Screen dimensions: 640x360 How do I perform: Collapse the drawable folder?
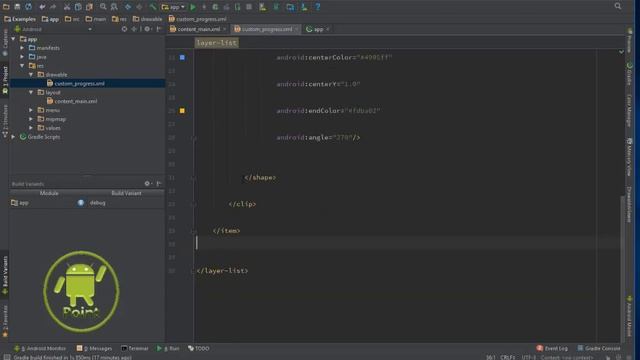[x=31, y=75]
